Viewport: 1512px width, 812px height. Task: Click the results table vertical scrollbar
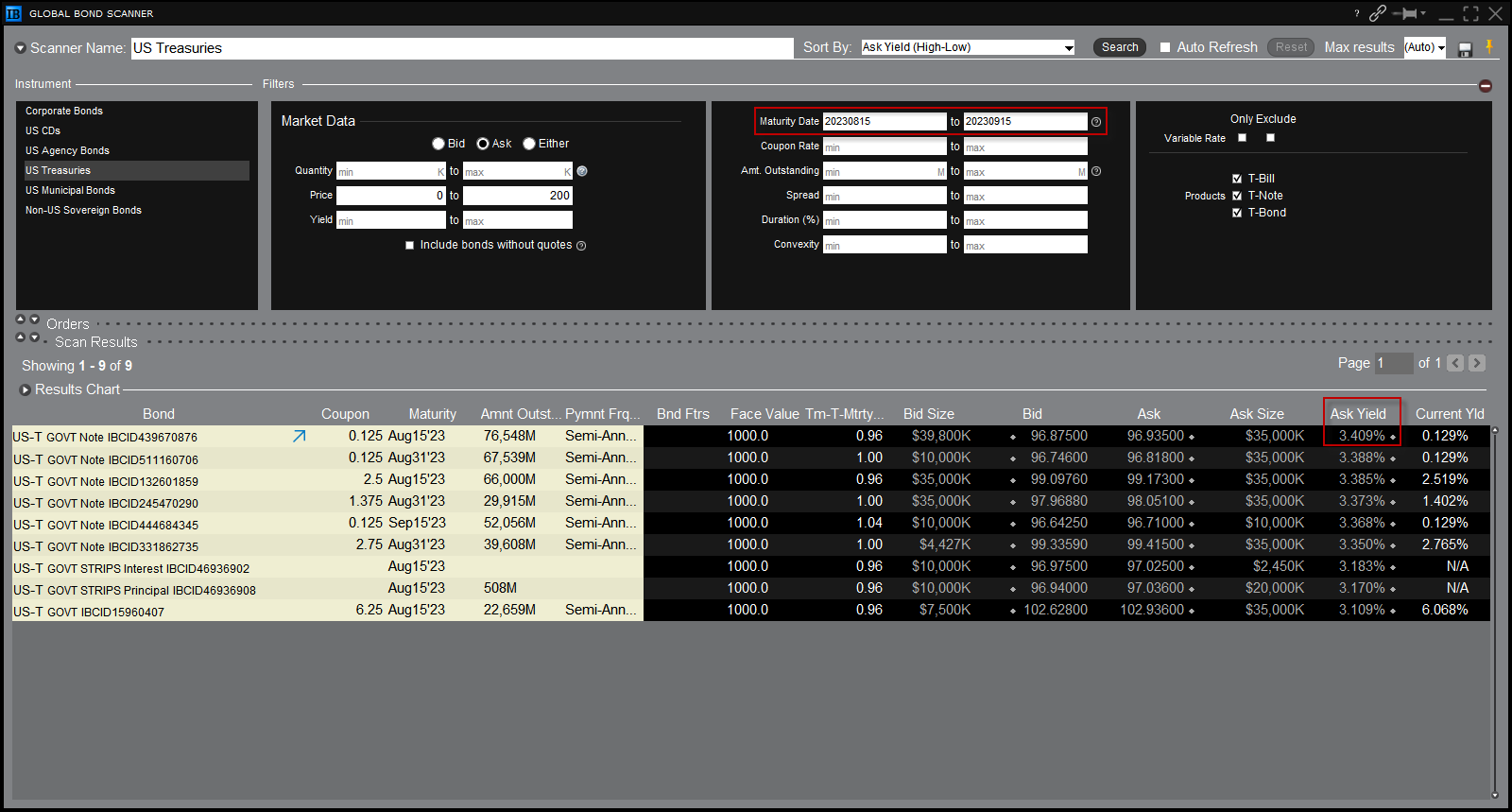[x=1494, y=613]
